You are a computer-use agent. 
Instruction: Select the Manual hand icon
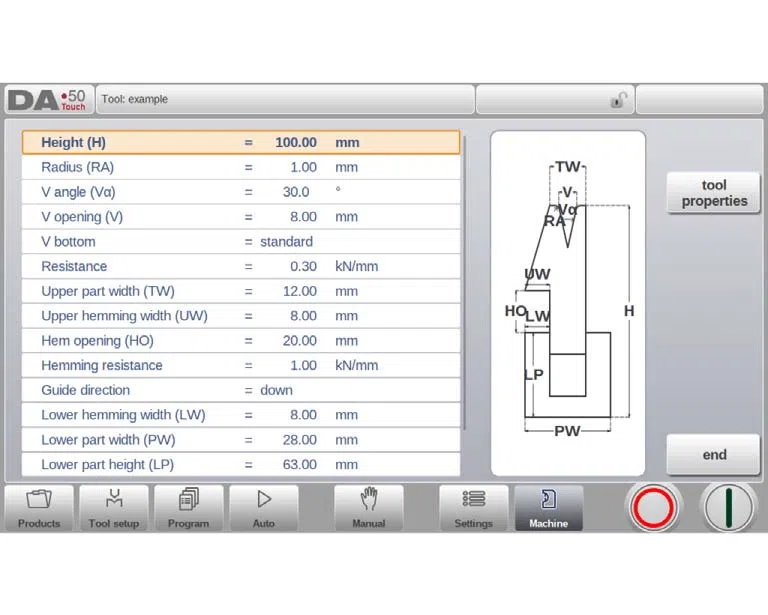point(369,498)
